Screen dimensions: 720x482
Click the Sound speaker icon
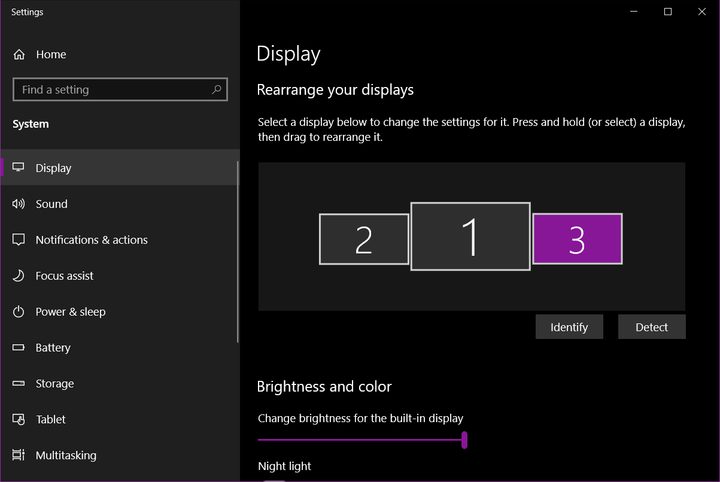point(18,204)
